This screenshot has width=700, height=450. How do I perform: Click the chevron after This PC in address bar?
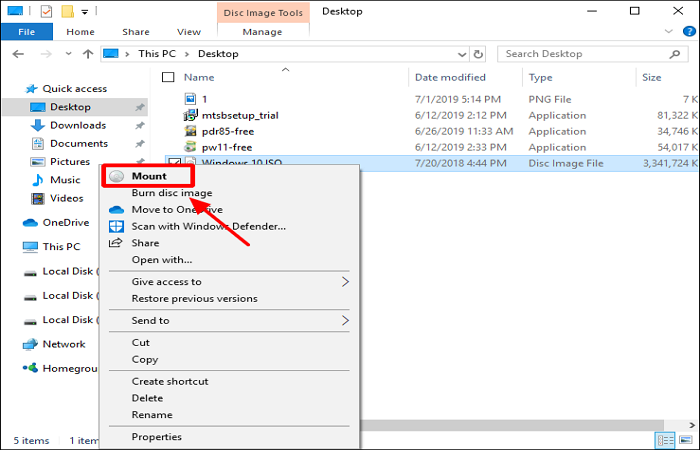coord(187,54)
